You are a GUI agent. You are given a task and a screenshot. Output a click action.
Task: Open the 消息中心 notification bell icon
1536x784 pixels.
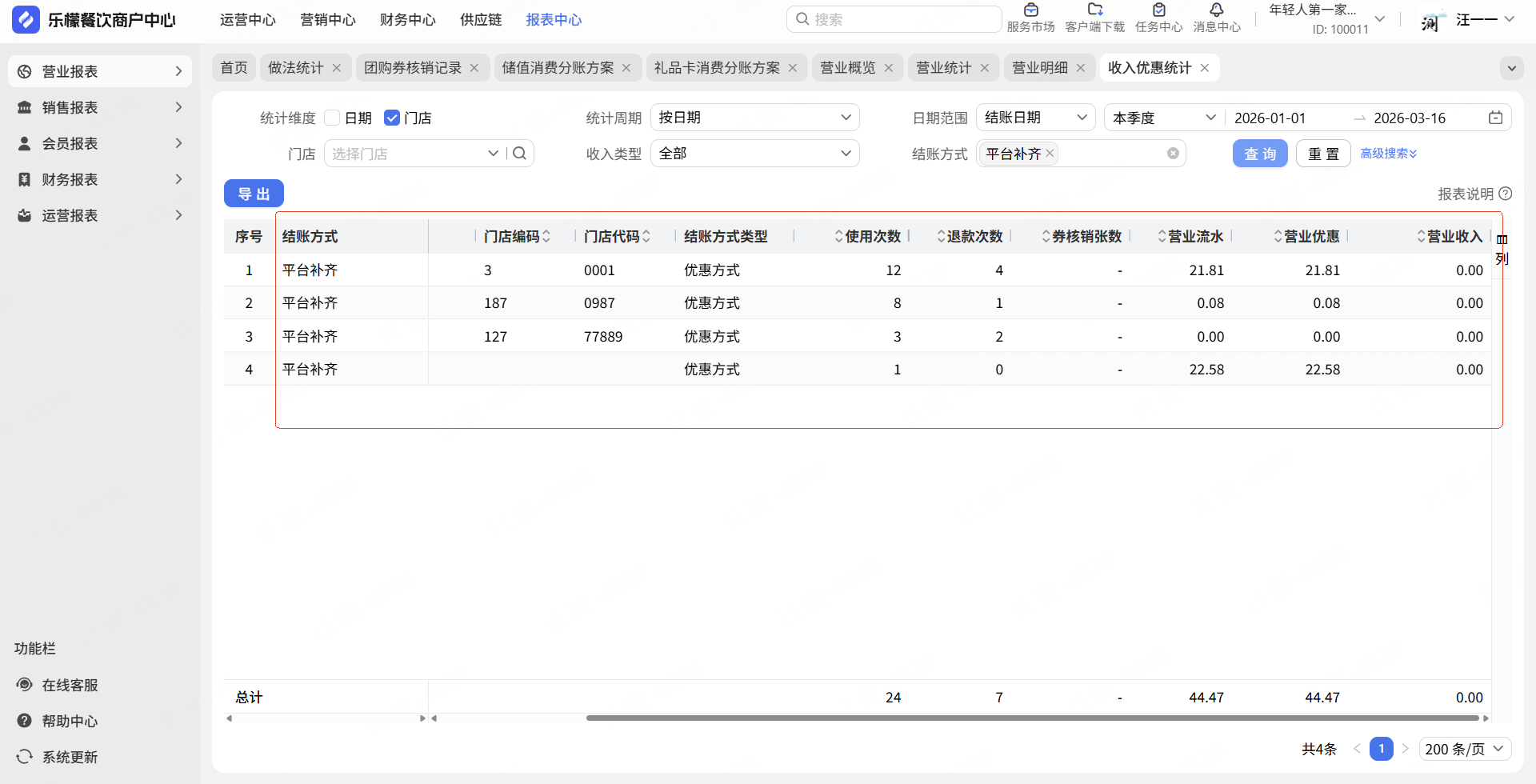click(x=1216, y=10)
